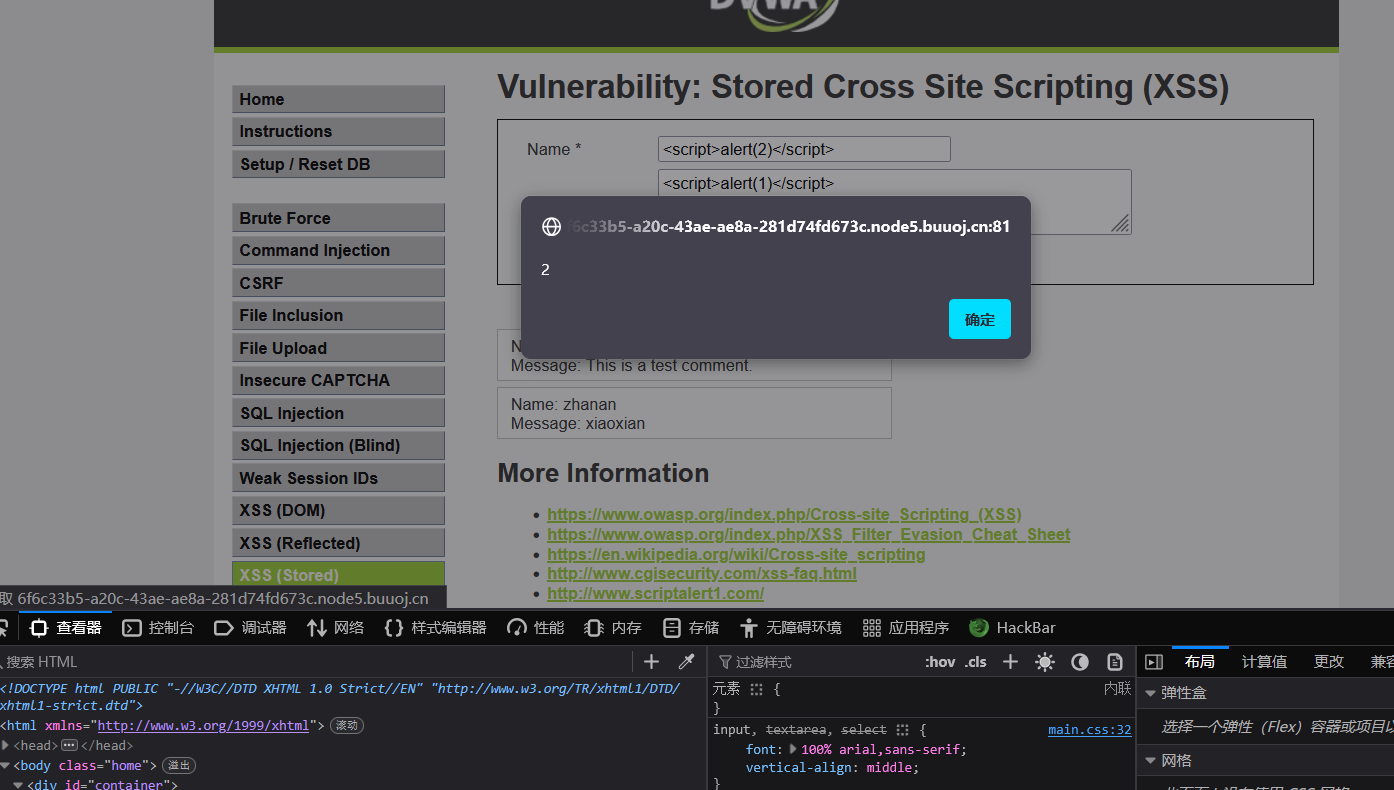
Task: Open the 样式编辑器 style editor tab
Action: pyautogui.click(x=435, y=628)
